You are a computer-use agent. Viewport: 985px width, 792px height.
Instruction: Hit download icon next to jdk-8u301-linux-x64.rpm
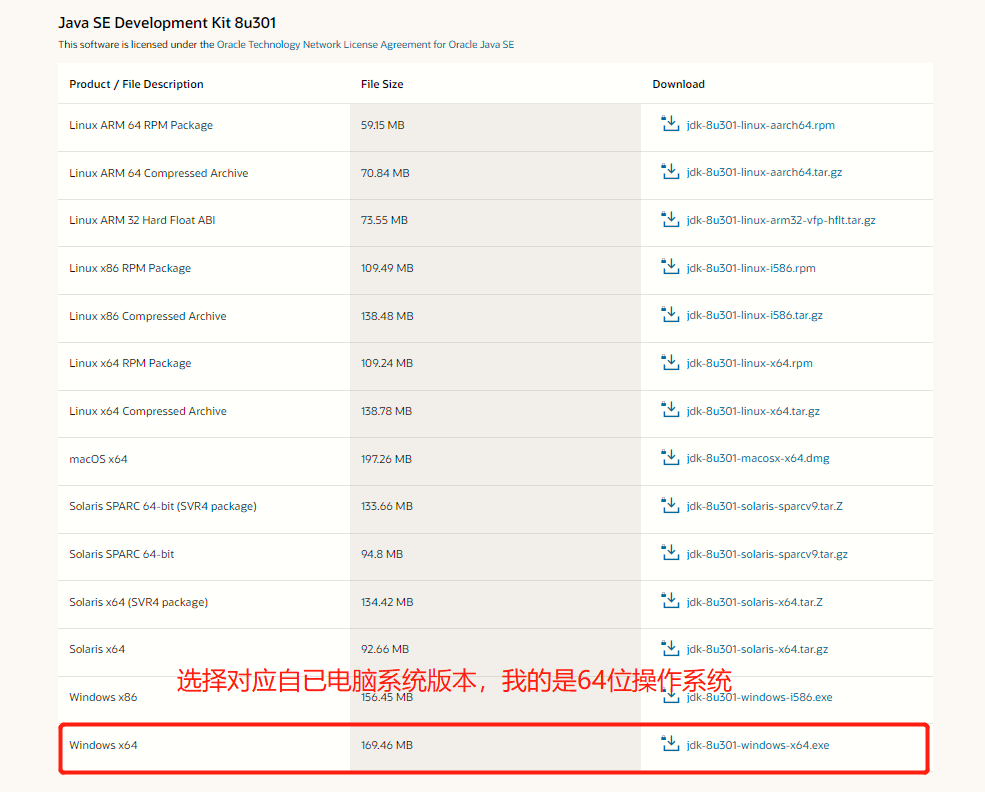click(x=670, y=362)
